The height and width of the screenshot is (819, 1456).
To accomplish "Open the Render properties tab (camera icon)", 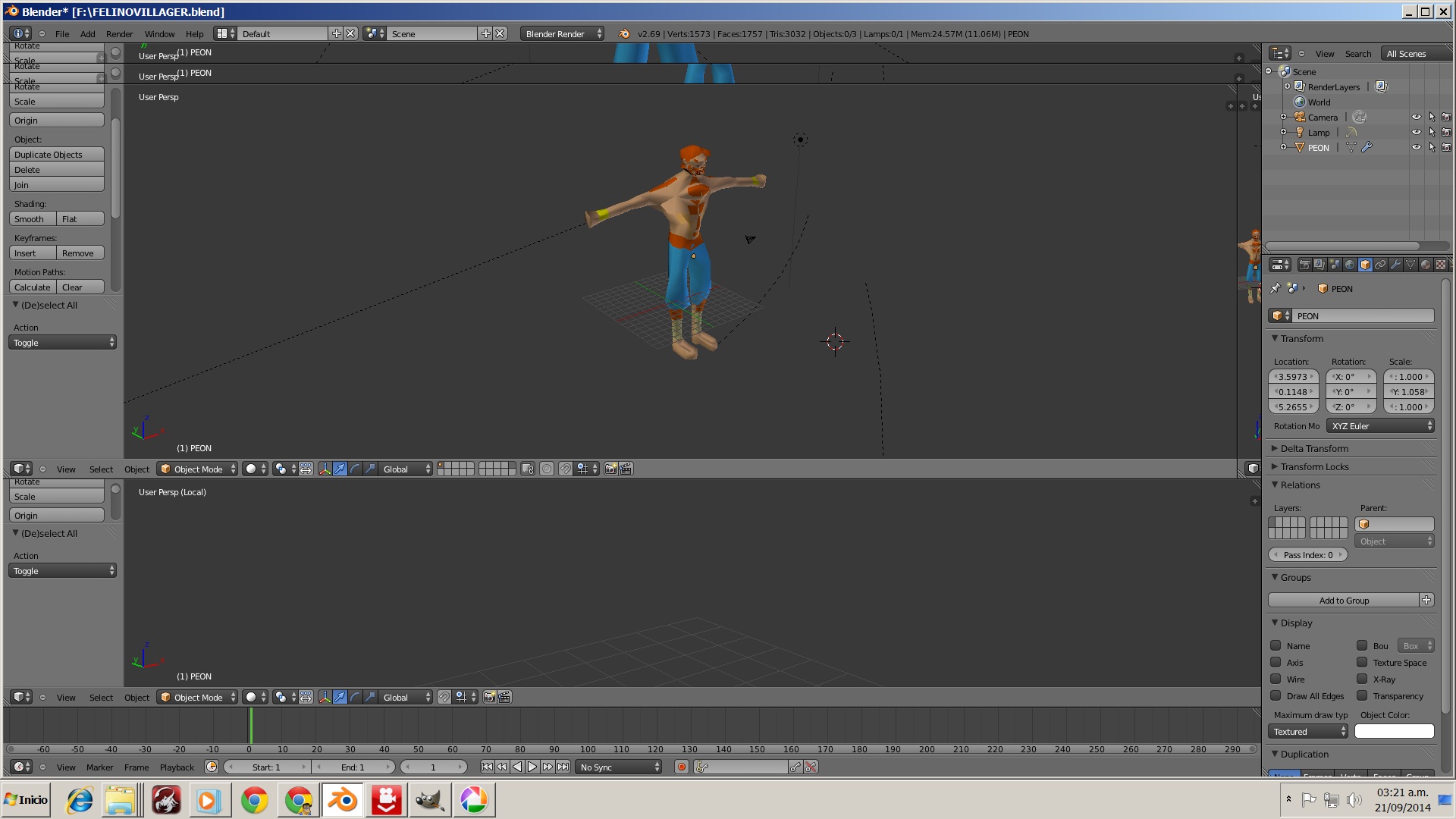I will point(1304,265).
